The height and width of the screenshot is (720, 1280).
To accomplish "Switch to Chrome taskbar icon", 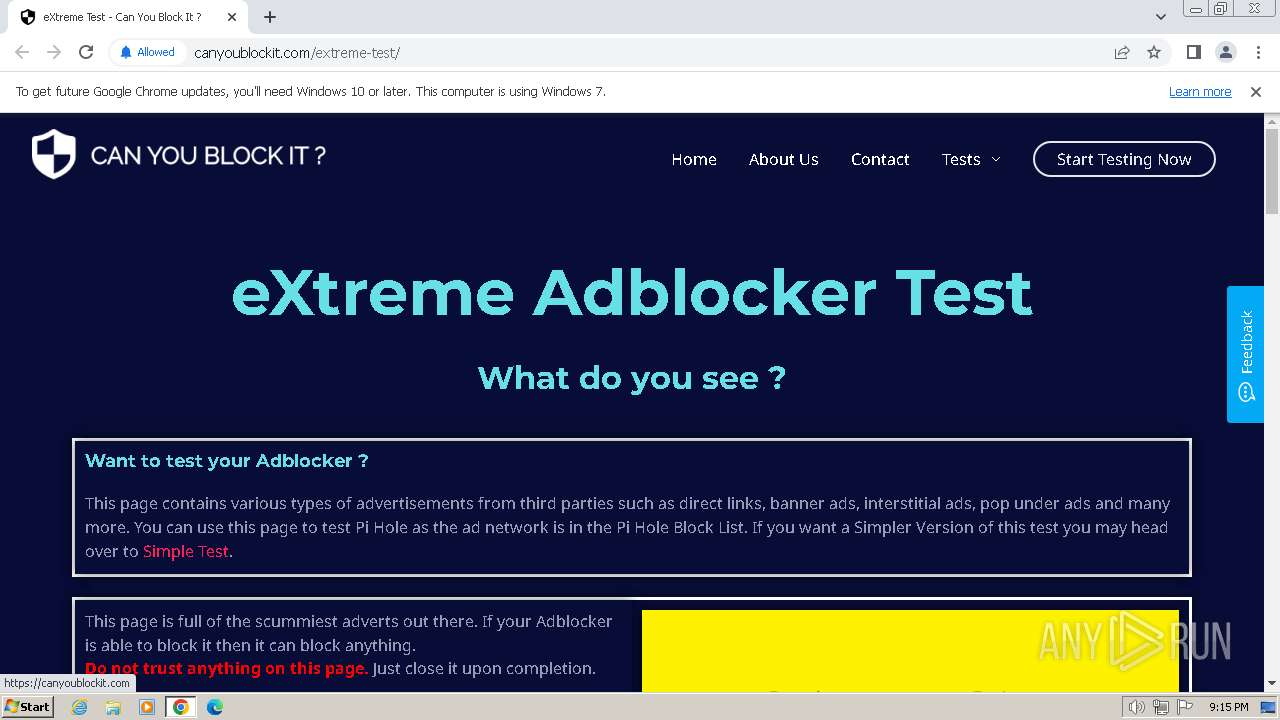I will [181, 707].
